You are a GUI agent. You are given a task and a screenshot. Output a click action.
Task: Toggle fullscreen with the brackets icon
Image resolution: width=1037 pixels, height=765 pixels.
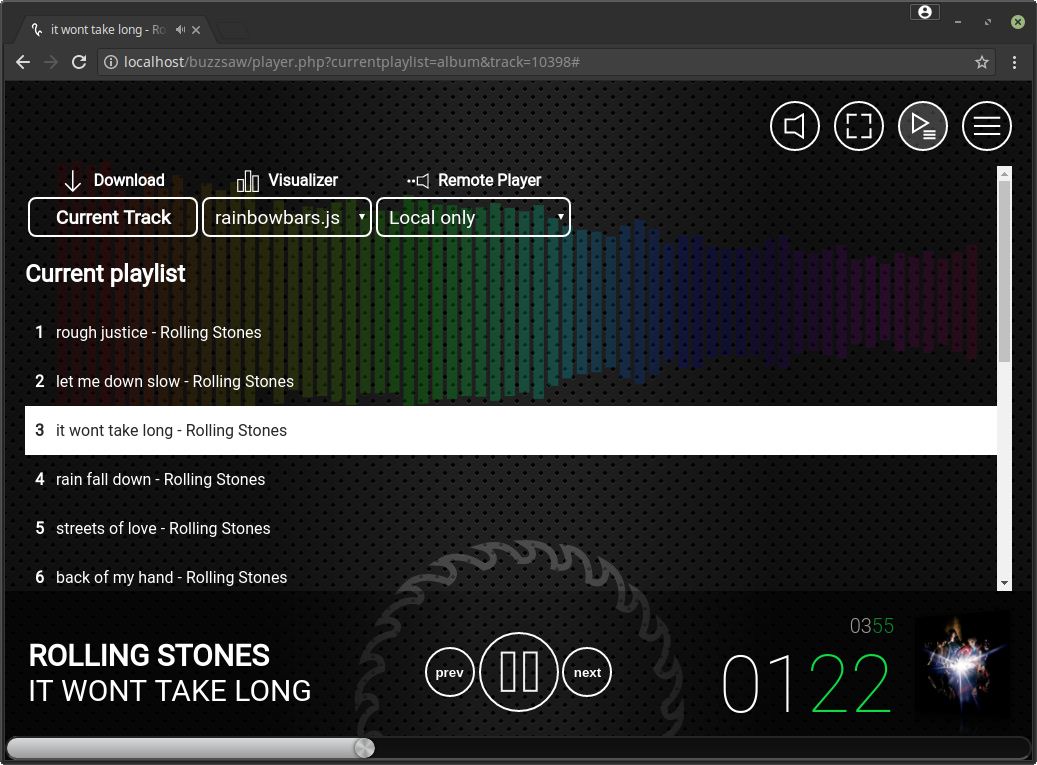858,126
